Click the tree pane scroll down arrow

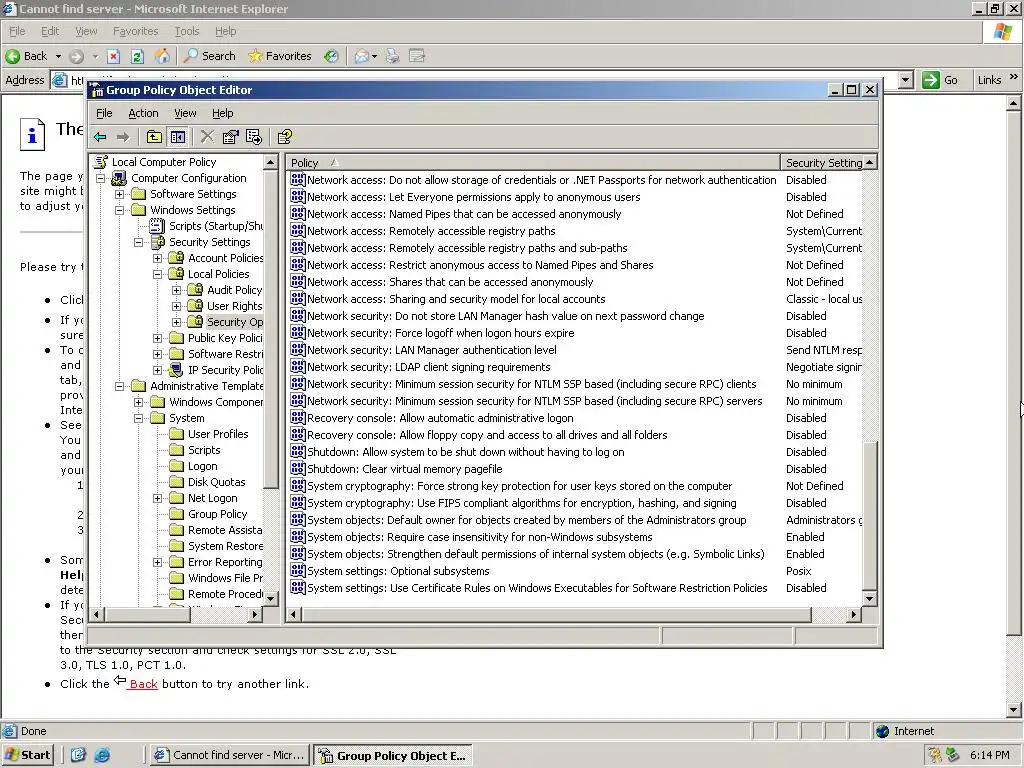tap(270, 598)
